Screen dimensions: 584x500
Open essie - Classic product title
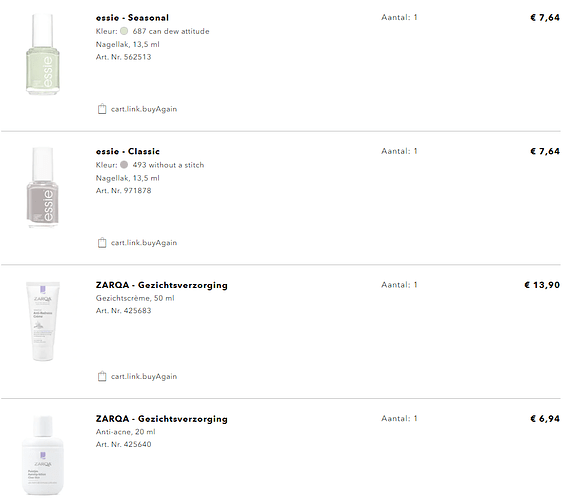tap(128, 151)
